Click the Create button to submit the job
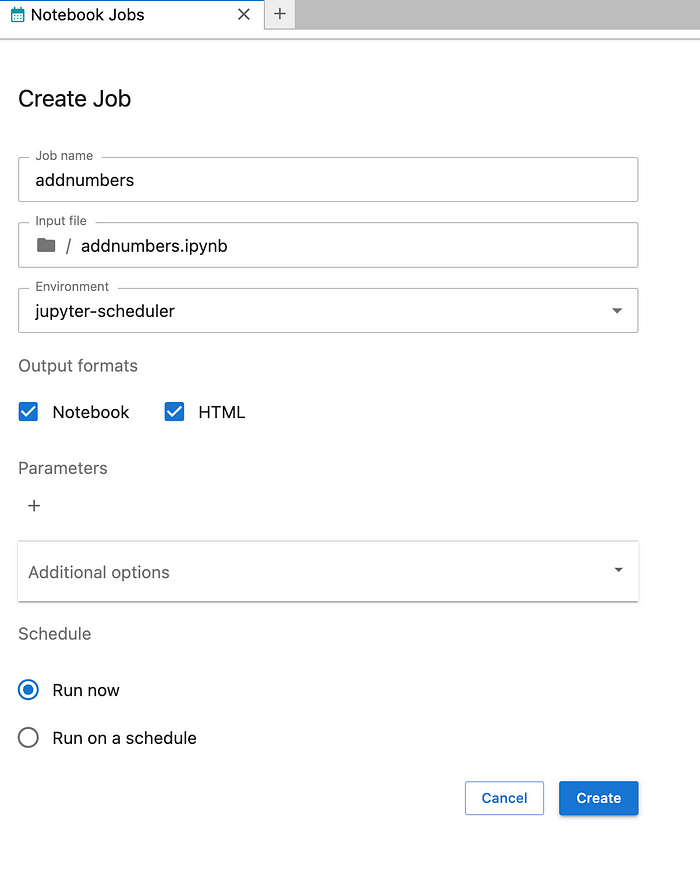 [598, 798]
